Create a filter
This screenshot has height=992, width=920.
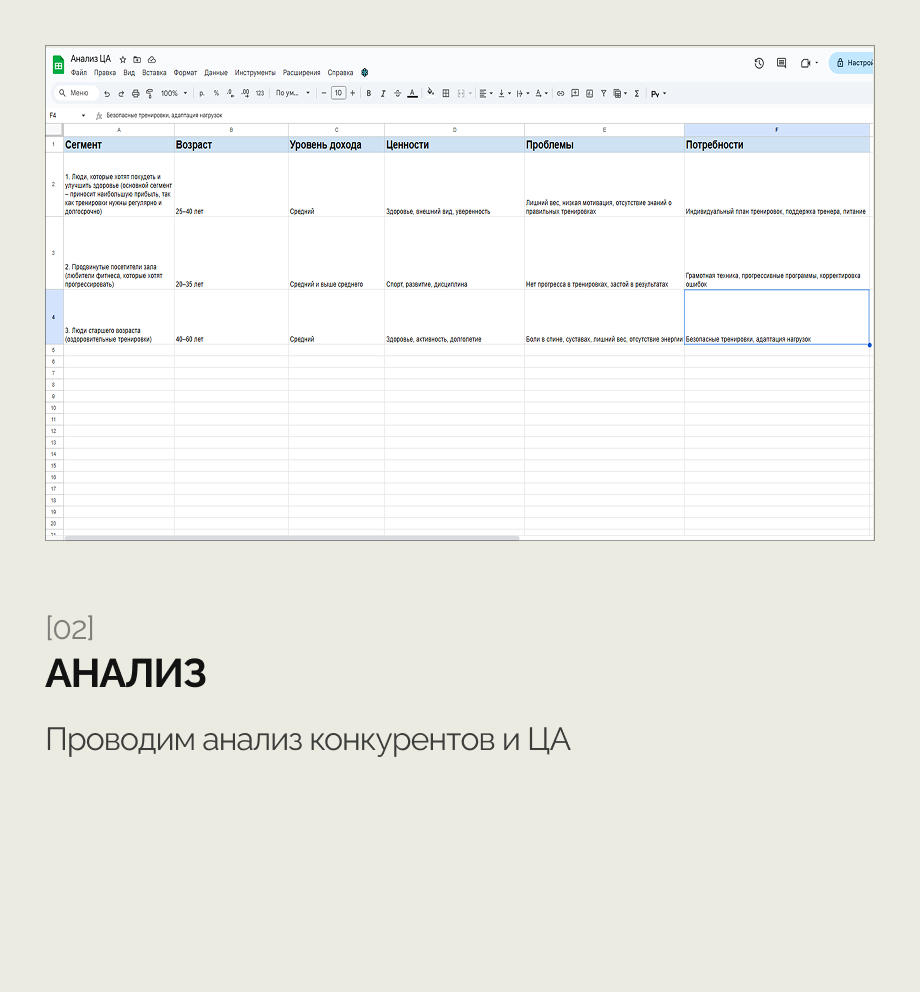(x=604, y=94)
